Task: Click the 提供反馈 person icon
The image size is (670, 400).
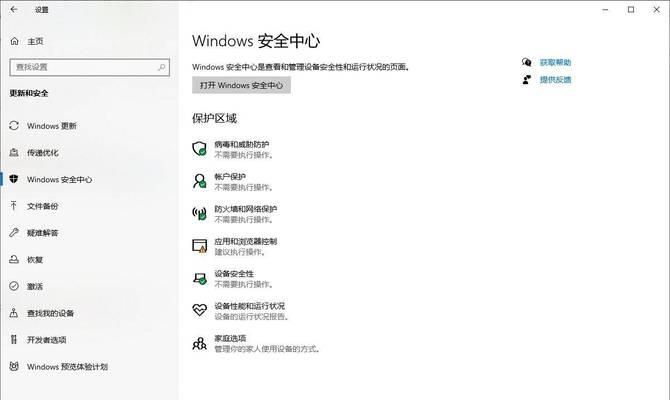Action: [527, 79]
